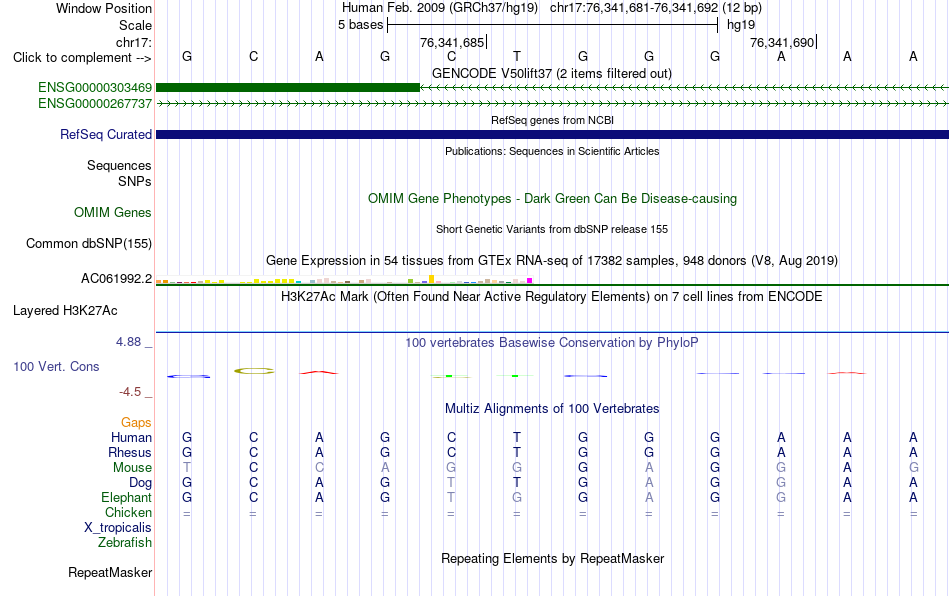
Task: Click the green ENSG00000303469 exon block
Action: pyautogui.click(x=288, y=88)
